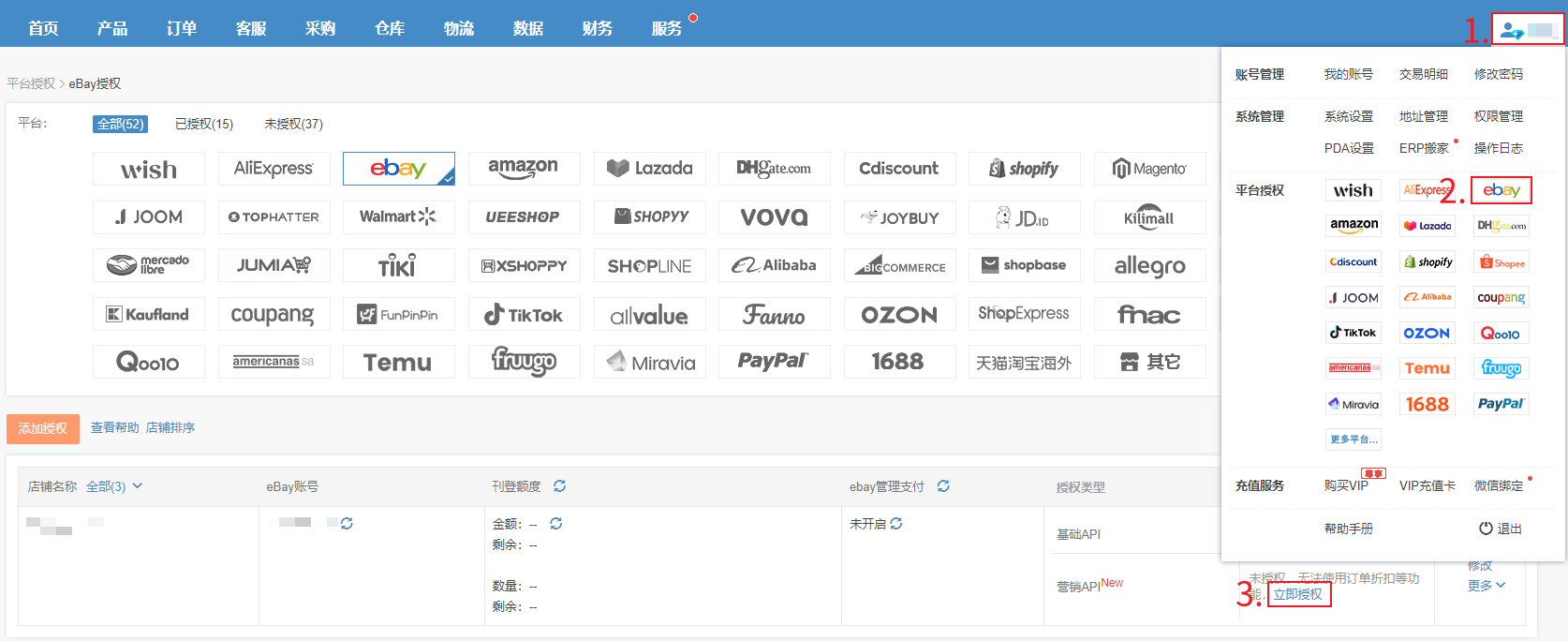The width and height of the screenshot is (1568, 641).
Task: Show 更多平台 in the account panel
Action: coord(1354,440)
